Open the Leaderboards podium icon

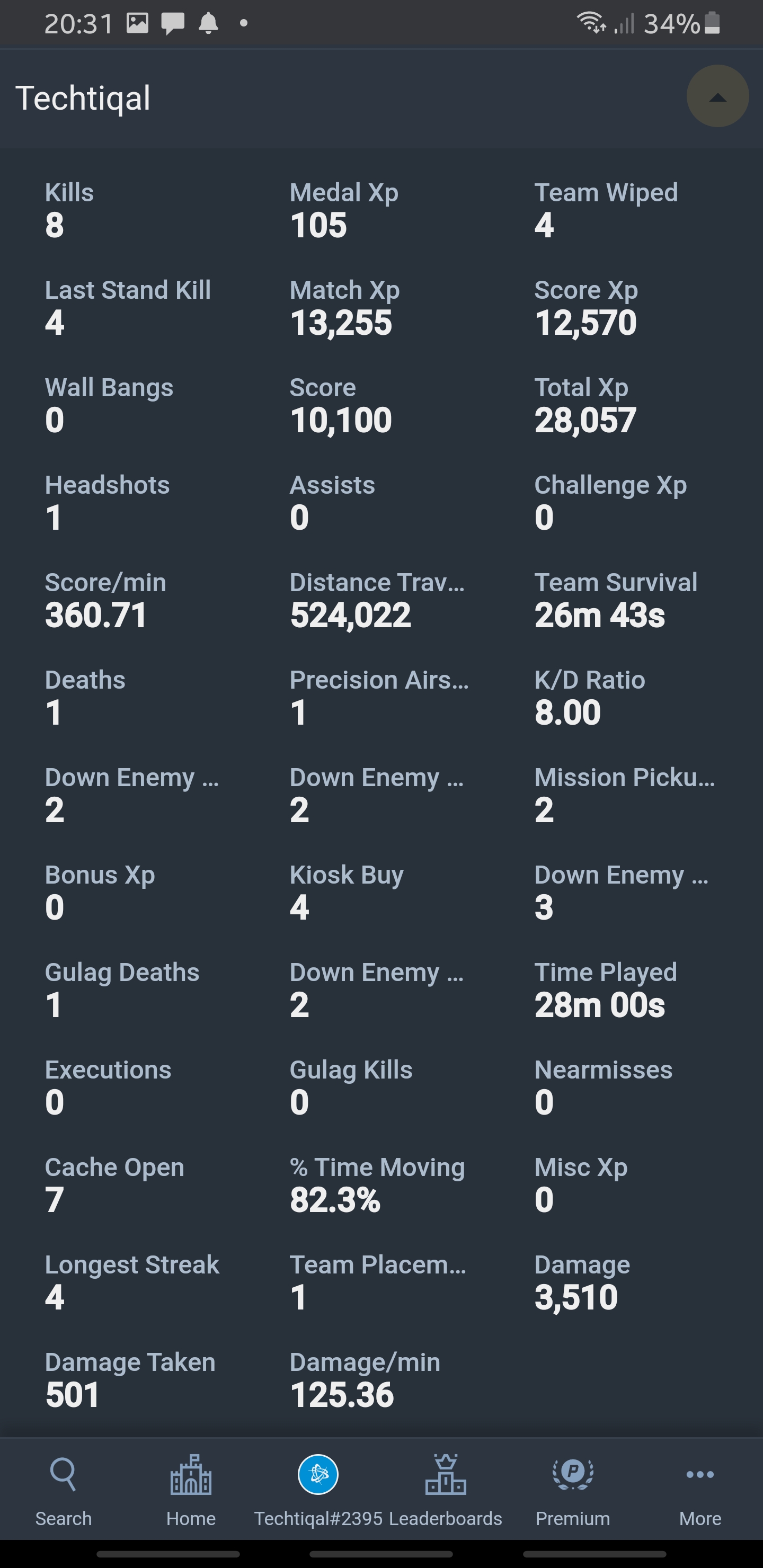tap(446, 1474)
